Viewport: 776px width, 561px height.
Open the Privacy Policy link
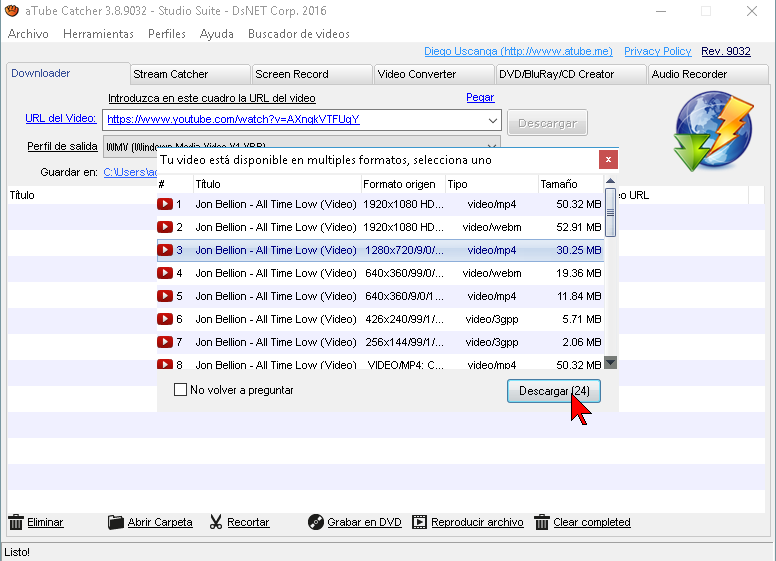[x=657, y=51]
